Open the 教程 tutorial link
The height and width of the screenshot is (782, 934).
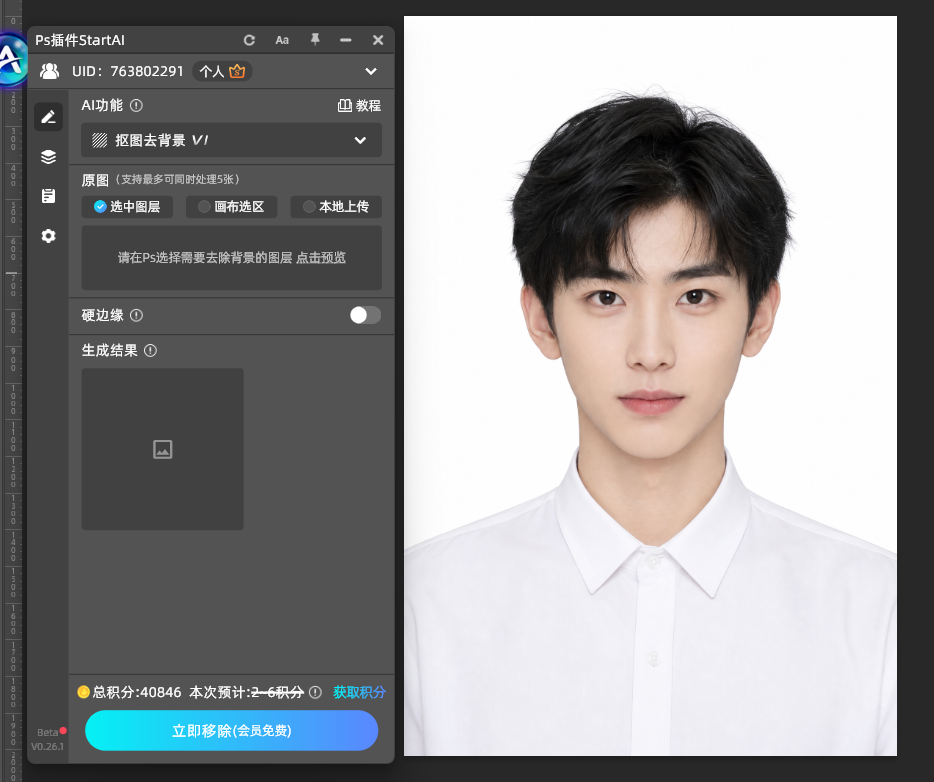pyautogui.click(x=359, y=105)
